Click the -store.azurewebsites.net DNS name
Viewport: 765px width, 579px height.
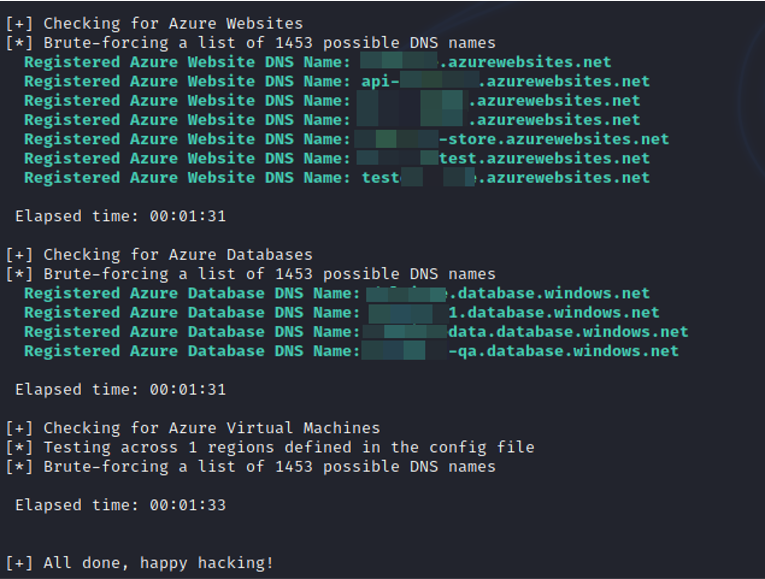[512, 139]
